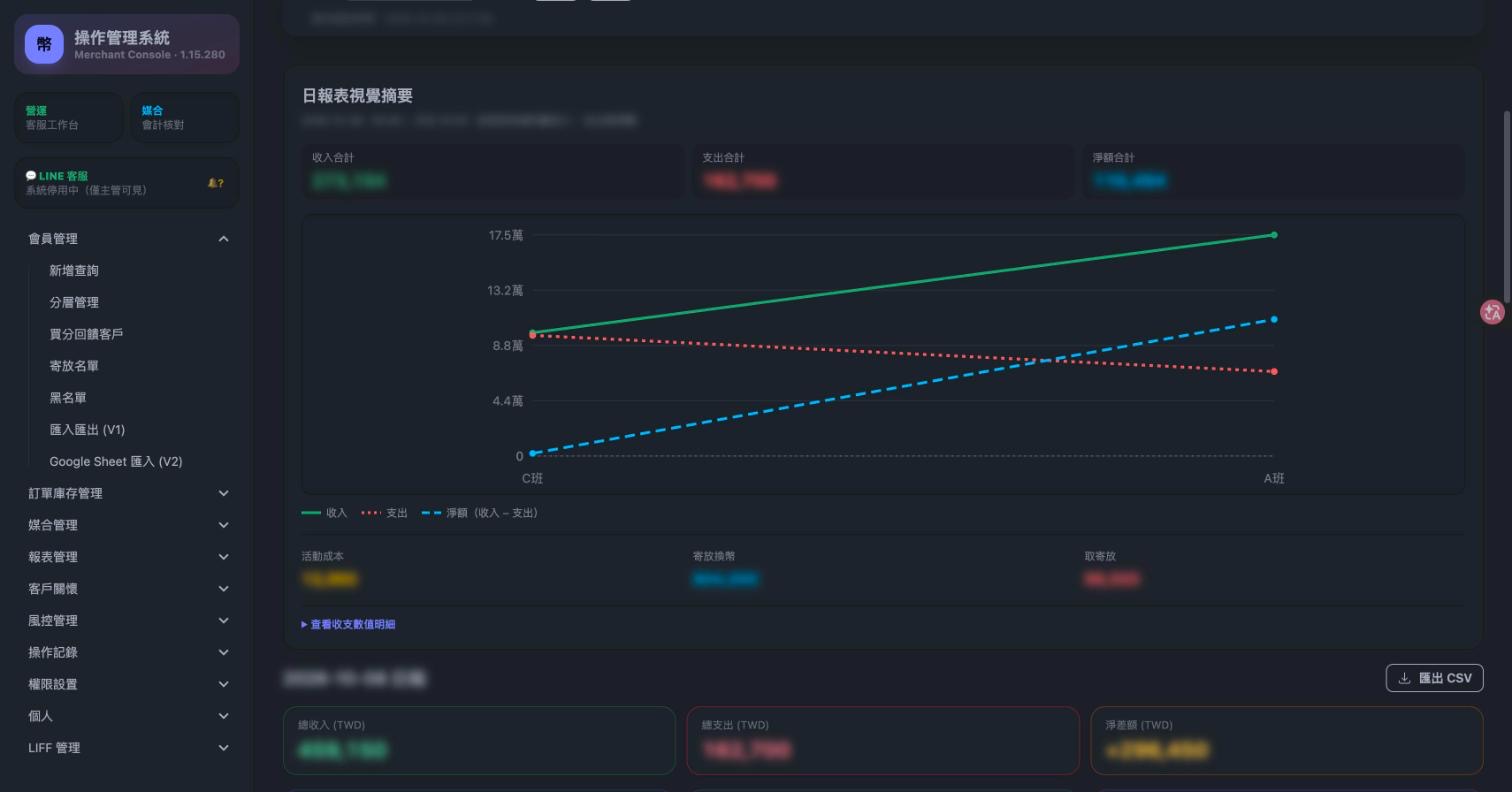Click the 總收入 (TWD) card
1512x792 pixels.
[x=479, y=740]
